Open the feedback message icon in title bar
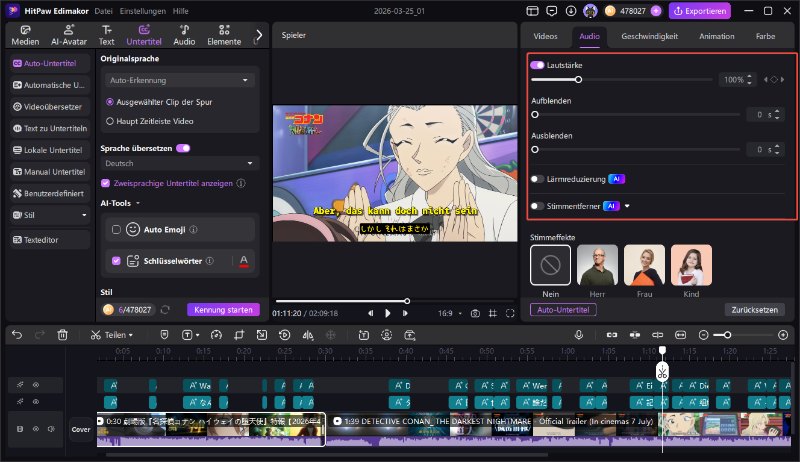The image size is (800, 462). click(552, 11)
